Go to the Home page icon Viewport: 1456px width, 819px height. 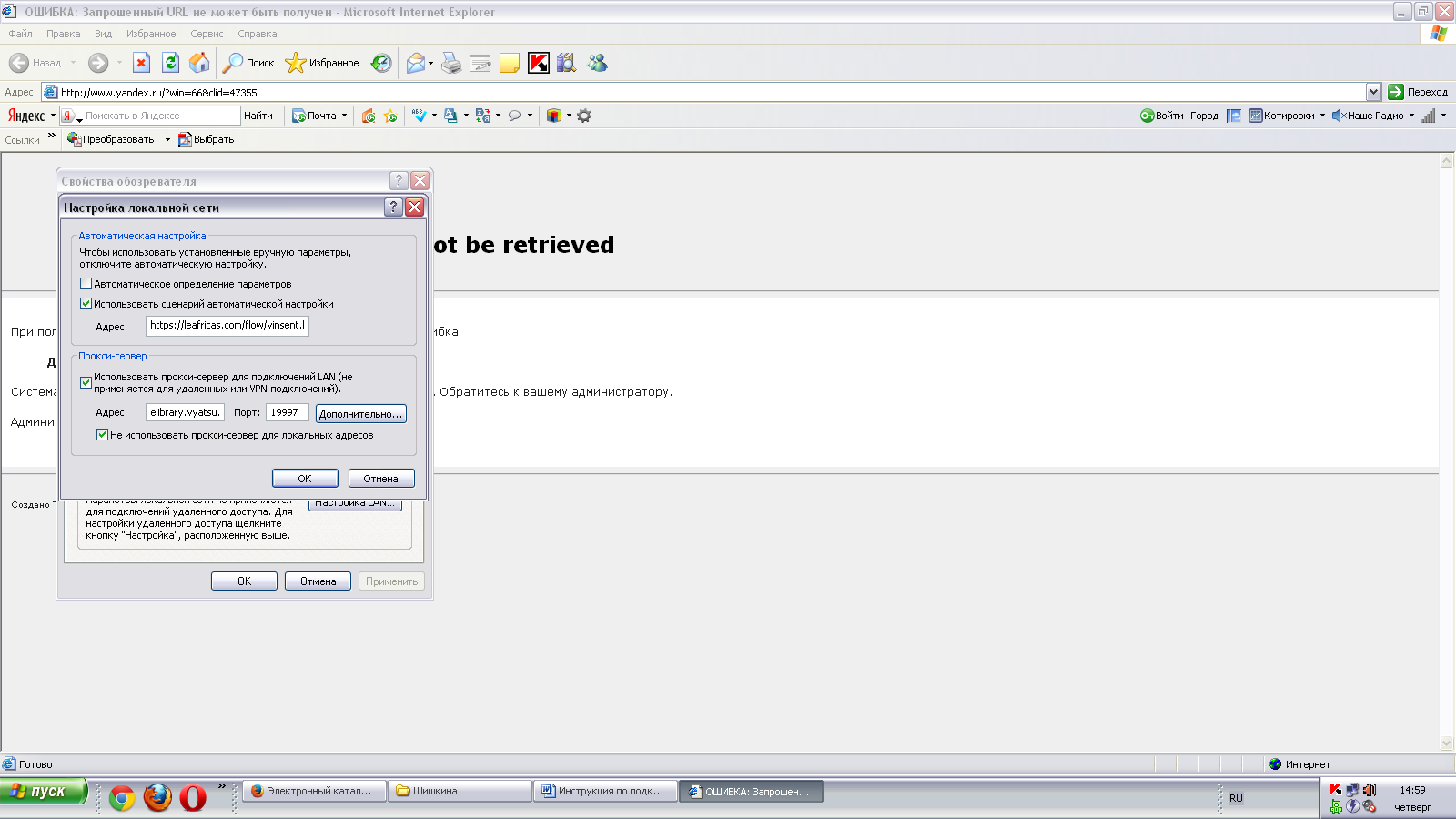tap(199, 63)
